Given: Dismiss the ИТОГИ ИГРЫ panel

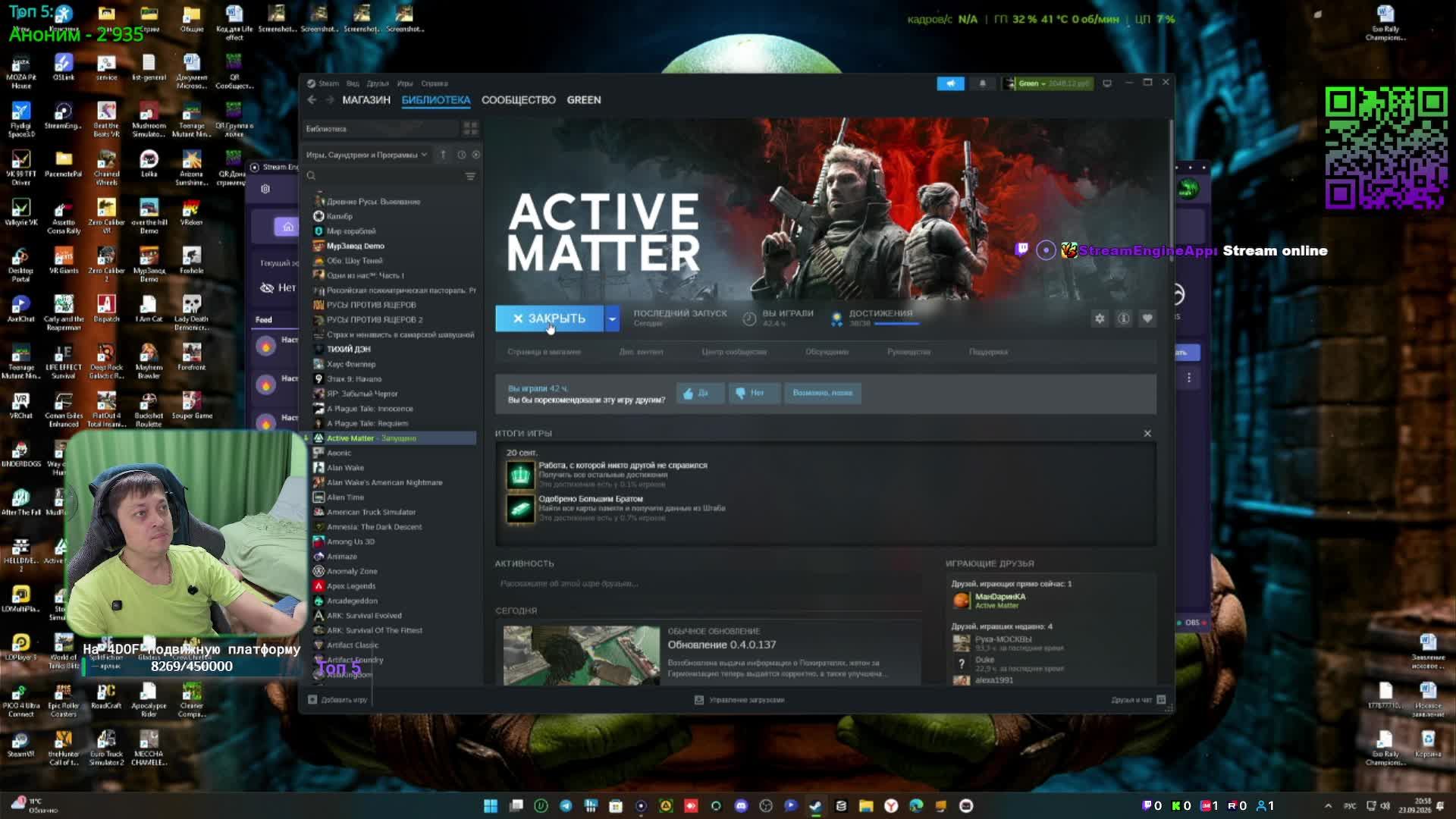Looking at the screenshot, I should point(1147,433).
